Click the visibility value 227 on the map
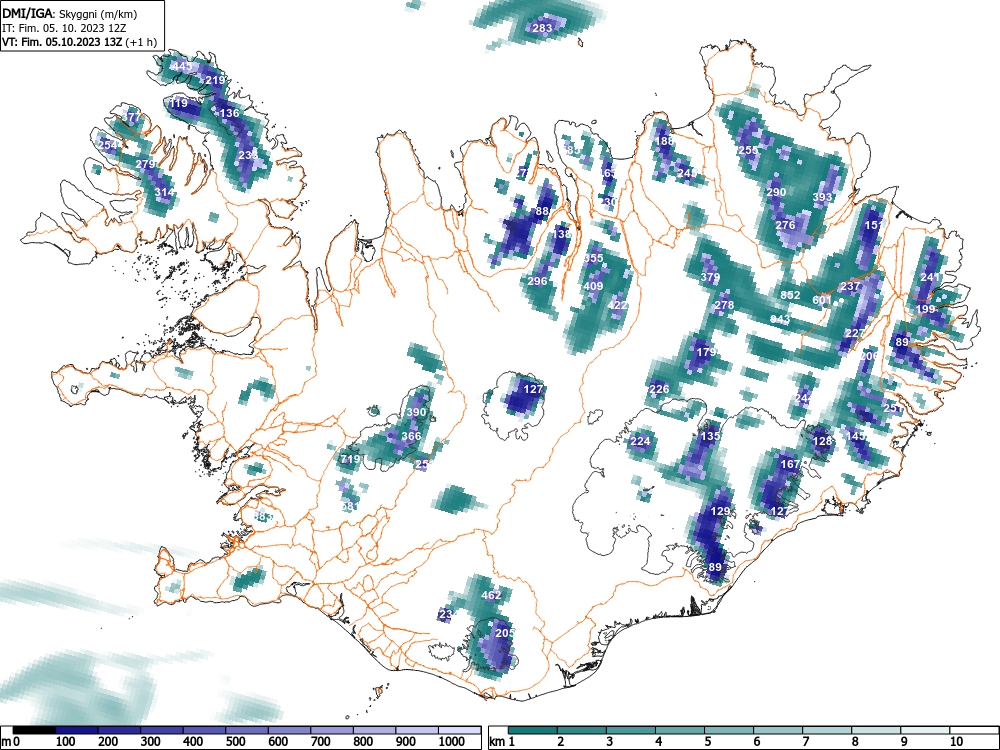 (x=855, y=334)
